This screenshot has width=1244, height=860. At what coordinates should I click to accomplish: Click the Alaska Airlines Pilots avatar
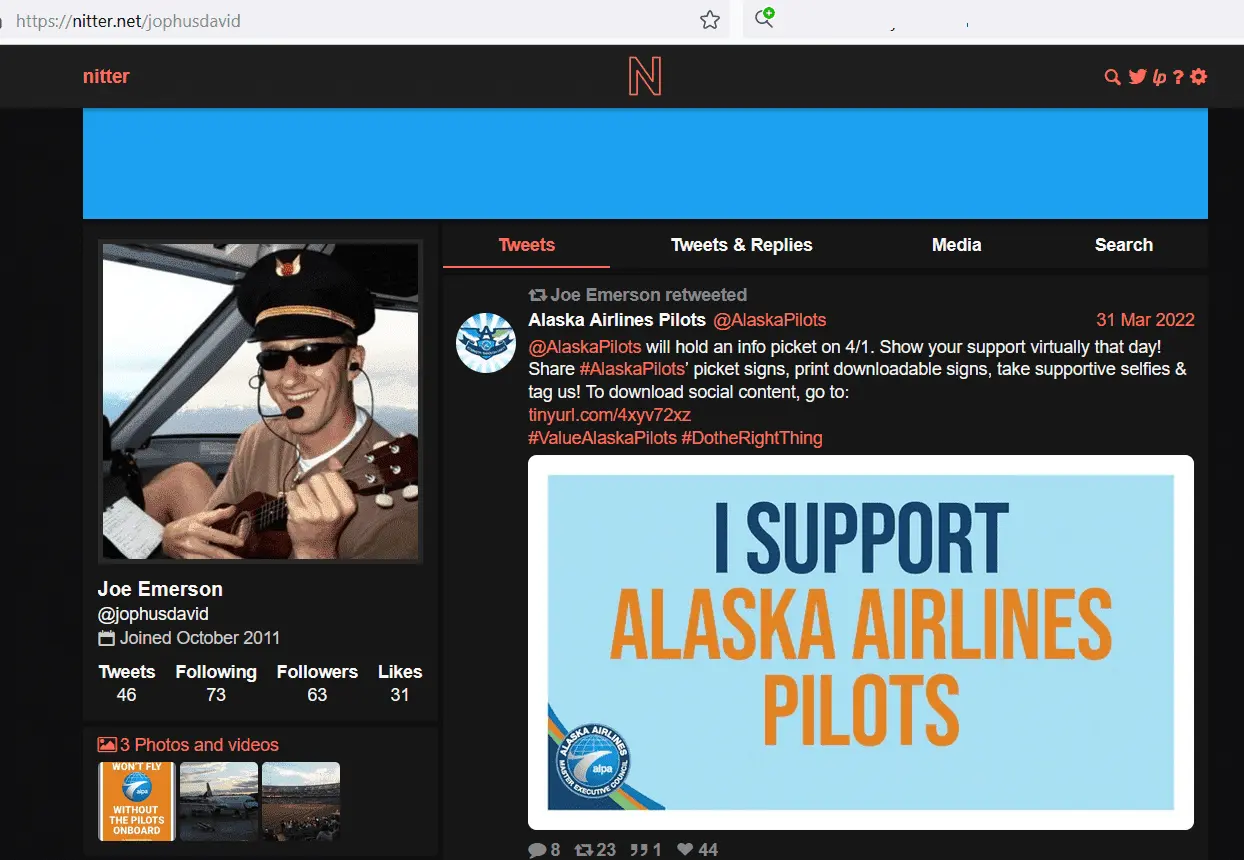(x=486, y=342)
